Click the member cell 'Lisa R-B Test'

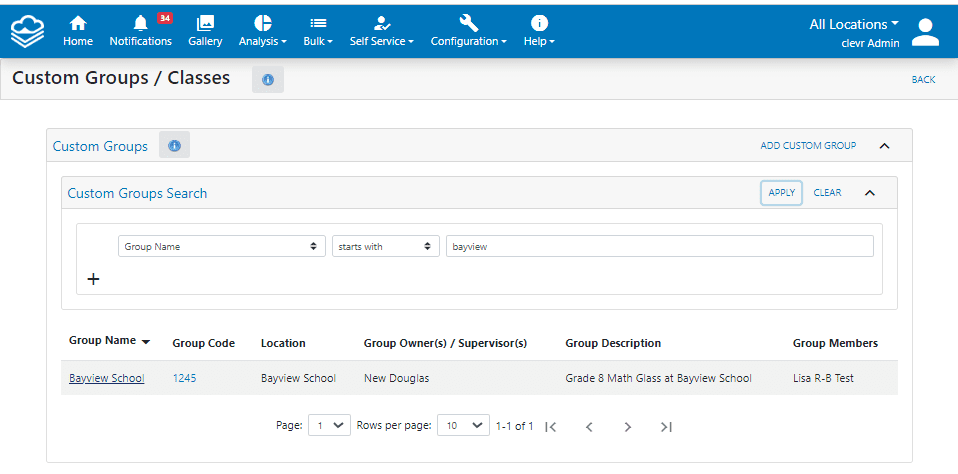click(823, 378)
